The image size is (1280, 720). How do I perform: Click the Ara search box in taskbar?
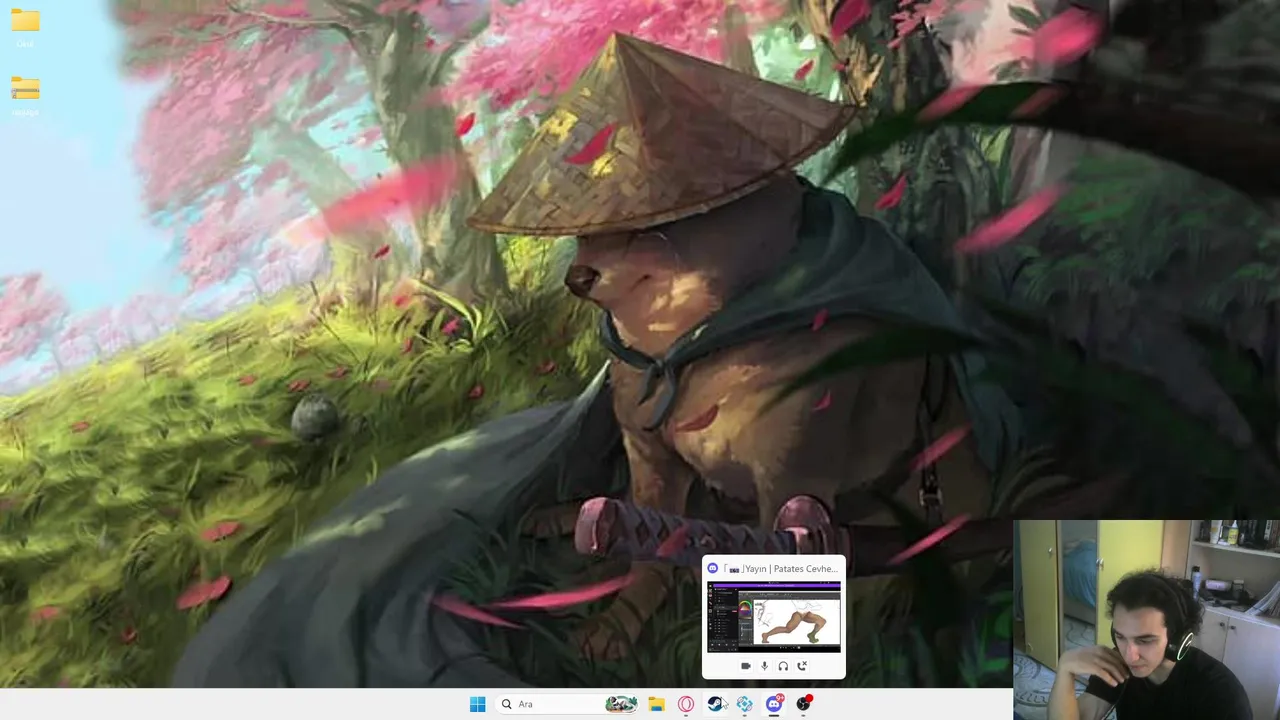[568, 704]
